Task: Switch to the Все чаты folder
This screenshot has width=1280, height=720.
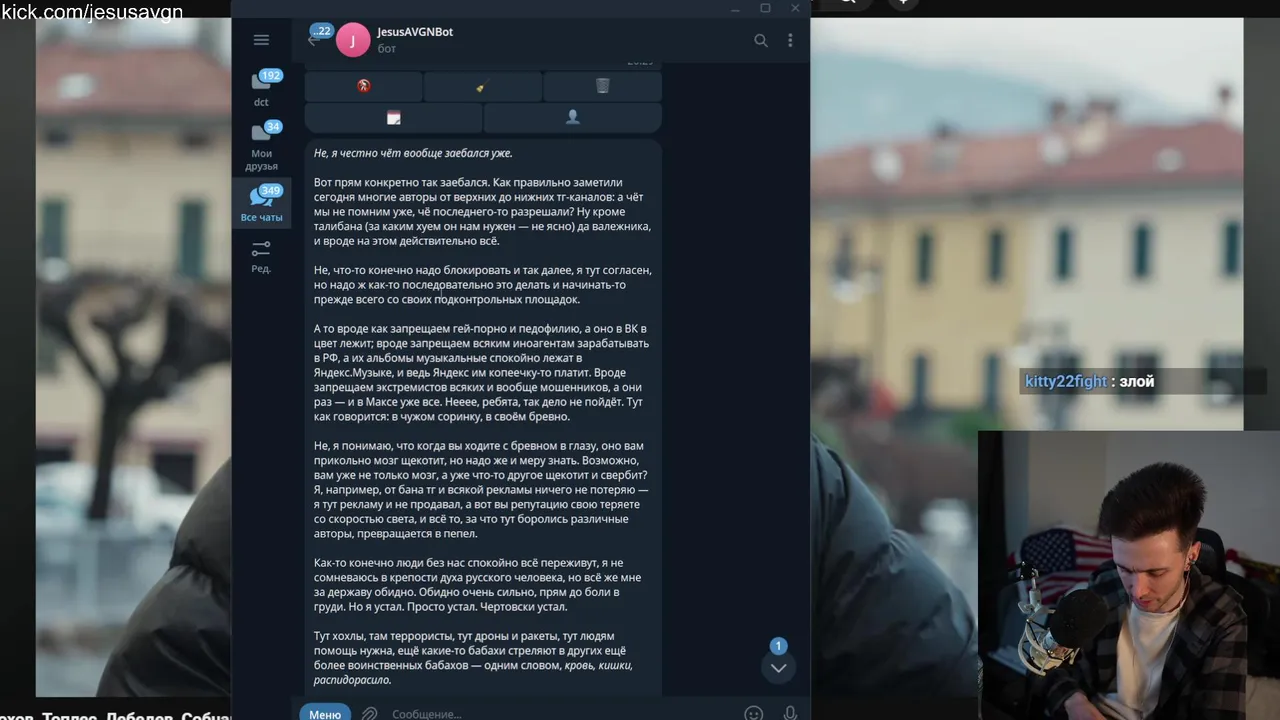Action: point(261,203)
